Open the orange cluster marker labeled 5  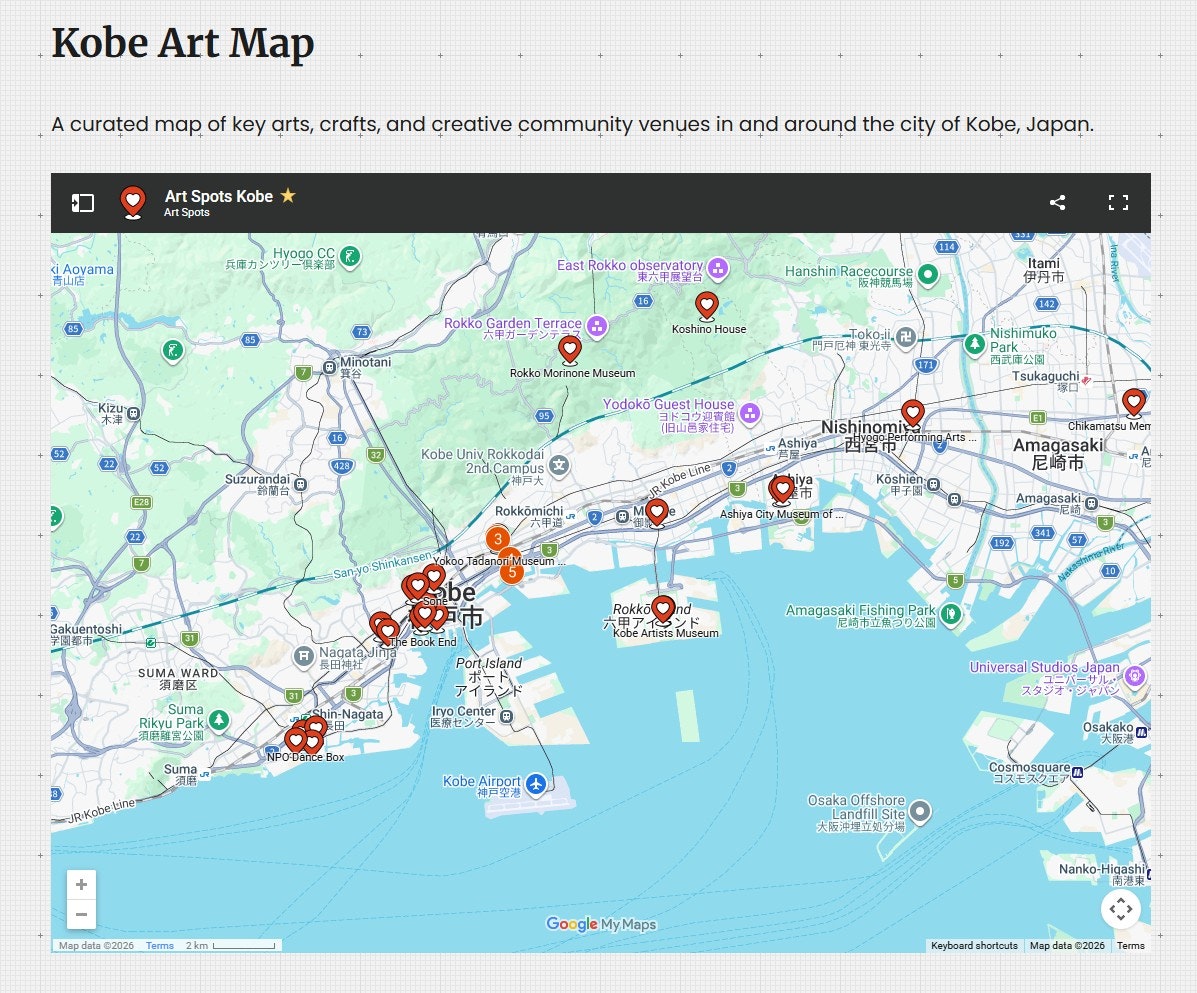[x=512, y=572]
